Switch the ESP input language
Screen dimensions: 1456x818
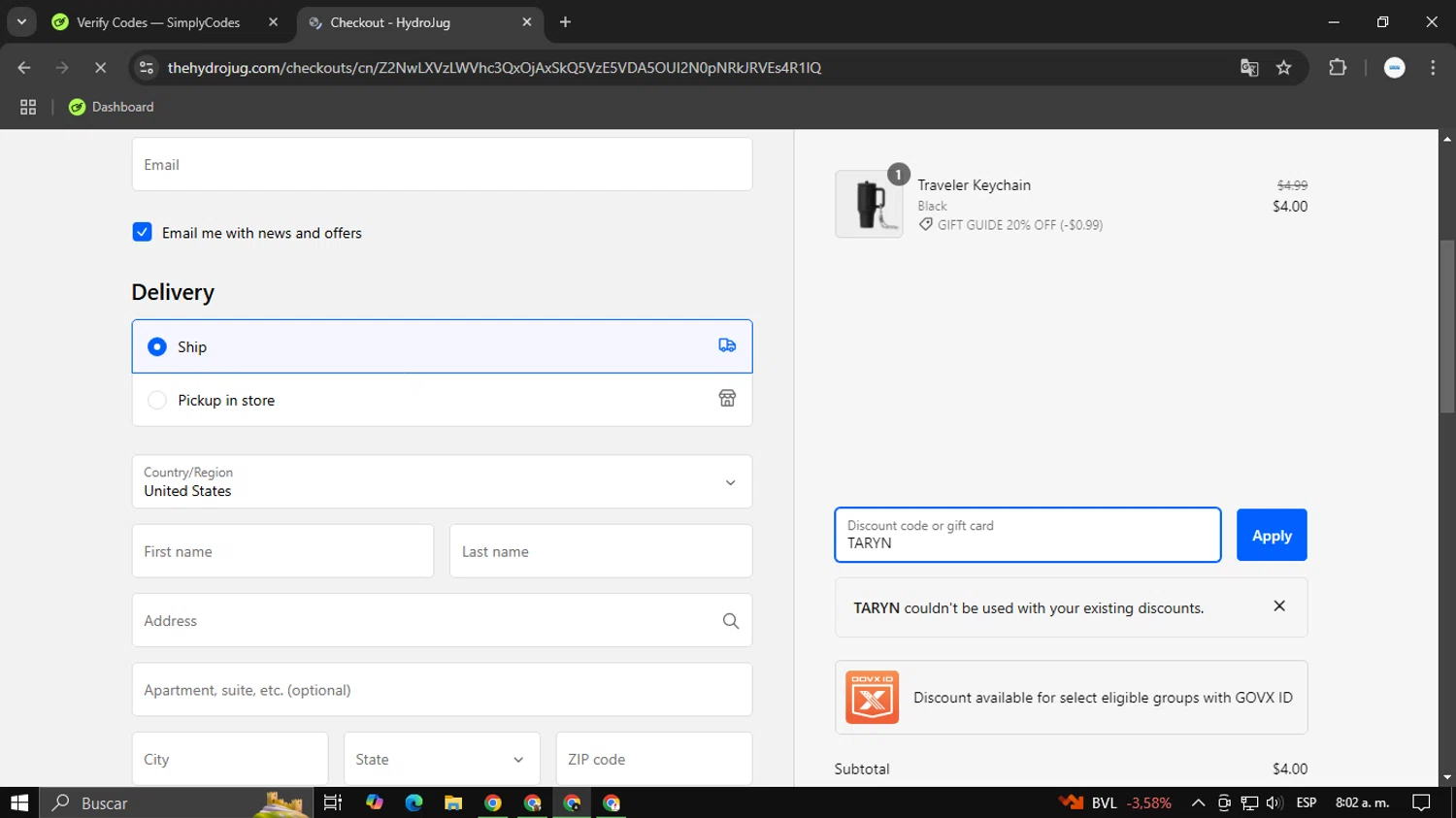[1307, 802]
